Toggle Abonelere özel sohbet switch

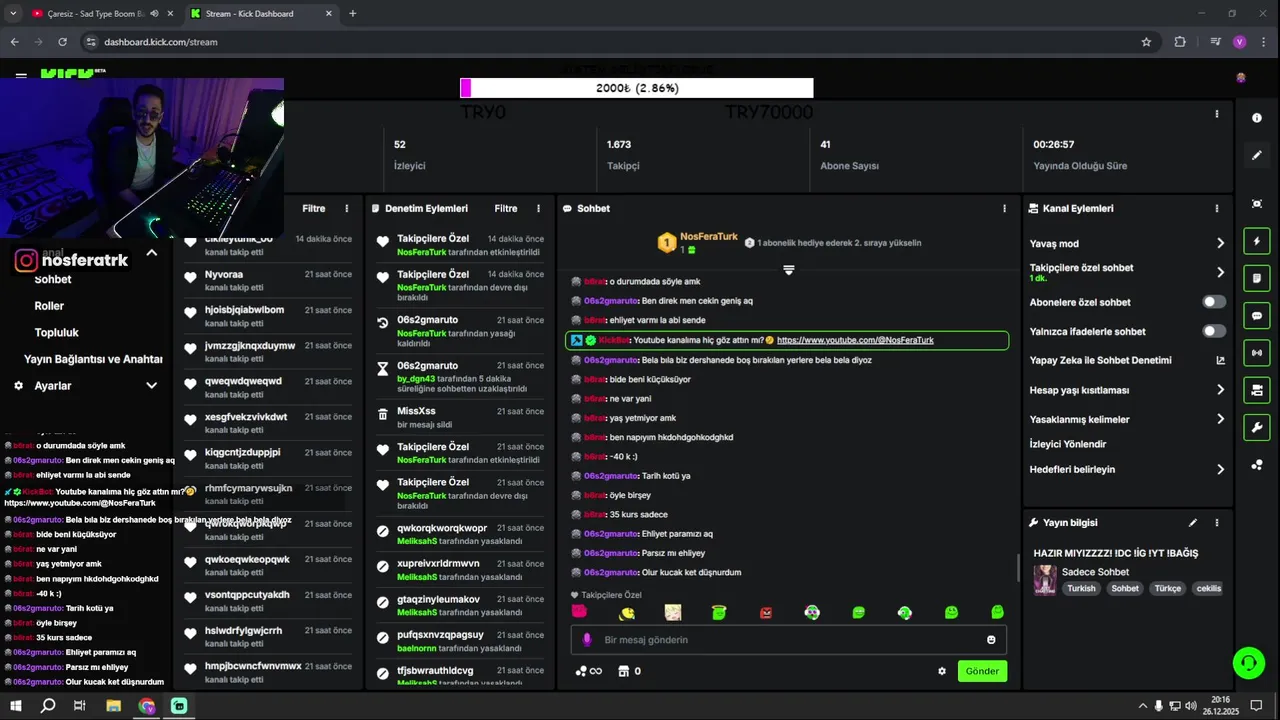(x=1214, y=302)
